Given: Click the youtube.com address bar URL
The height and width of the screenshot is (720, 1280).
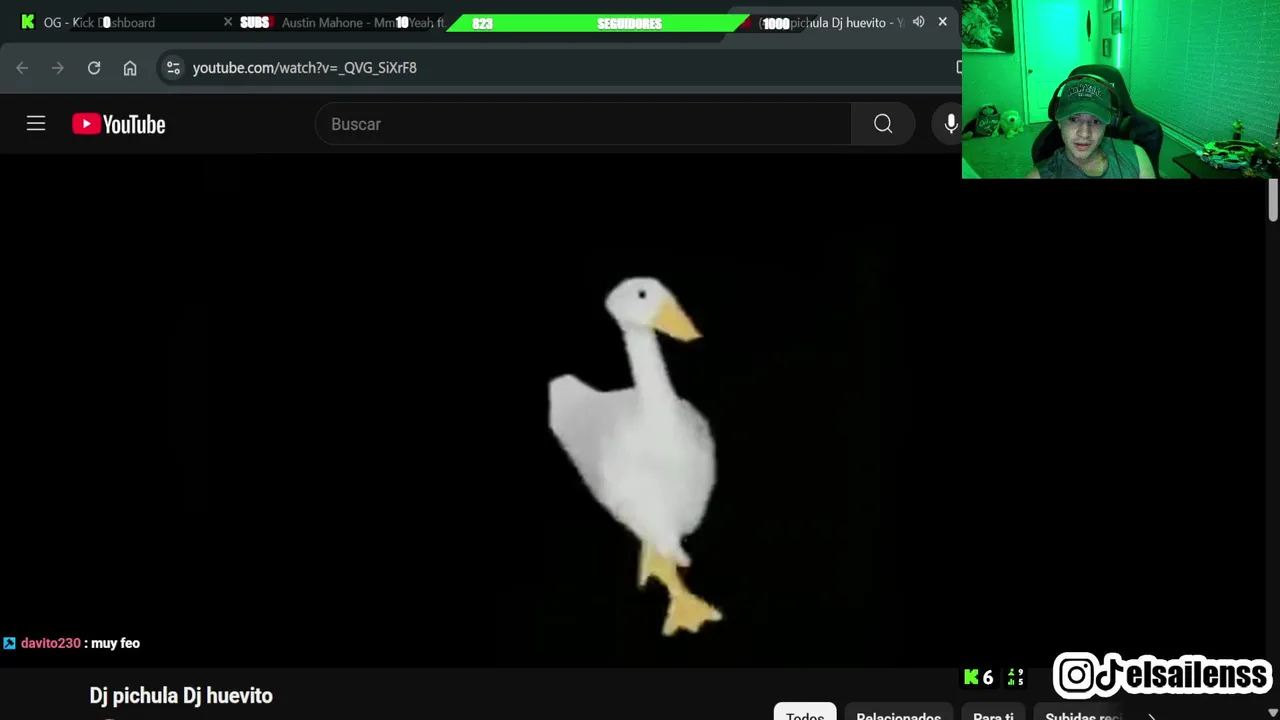Looking at the screenshot, I should click(x=304, y=68).
